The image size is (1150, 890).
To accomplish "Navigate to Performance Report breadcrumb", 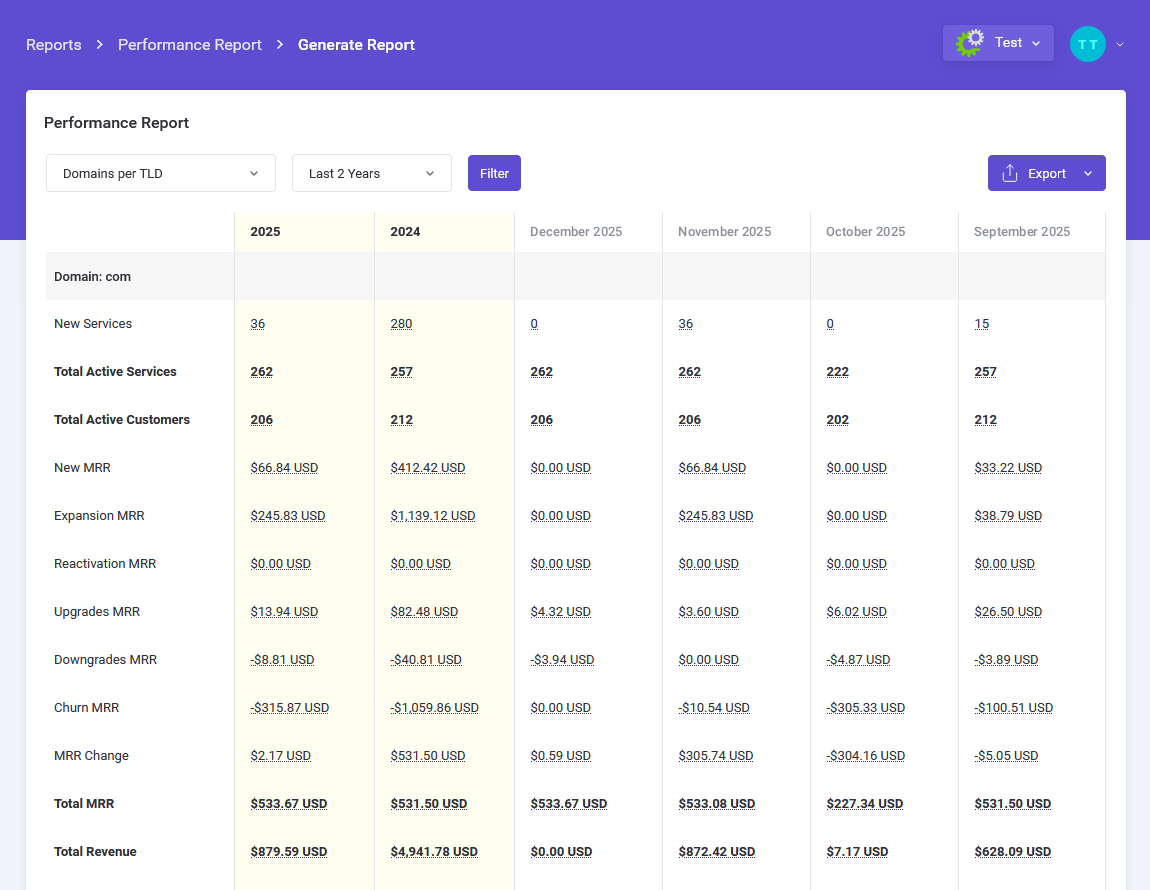I will pyautogui.click(x=190, y=45).
